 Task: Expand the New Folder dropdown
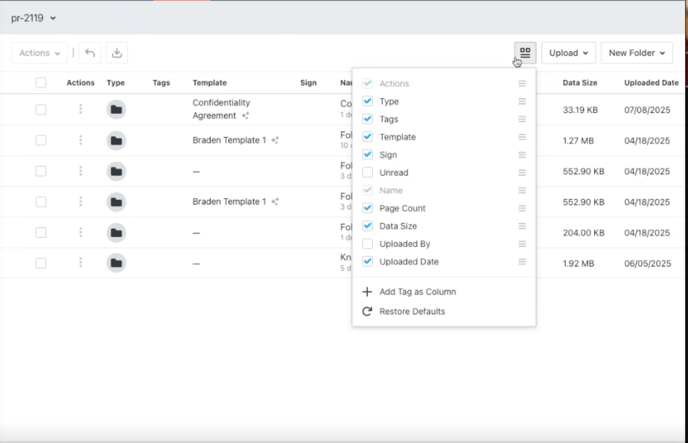tap(636, 53)
